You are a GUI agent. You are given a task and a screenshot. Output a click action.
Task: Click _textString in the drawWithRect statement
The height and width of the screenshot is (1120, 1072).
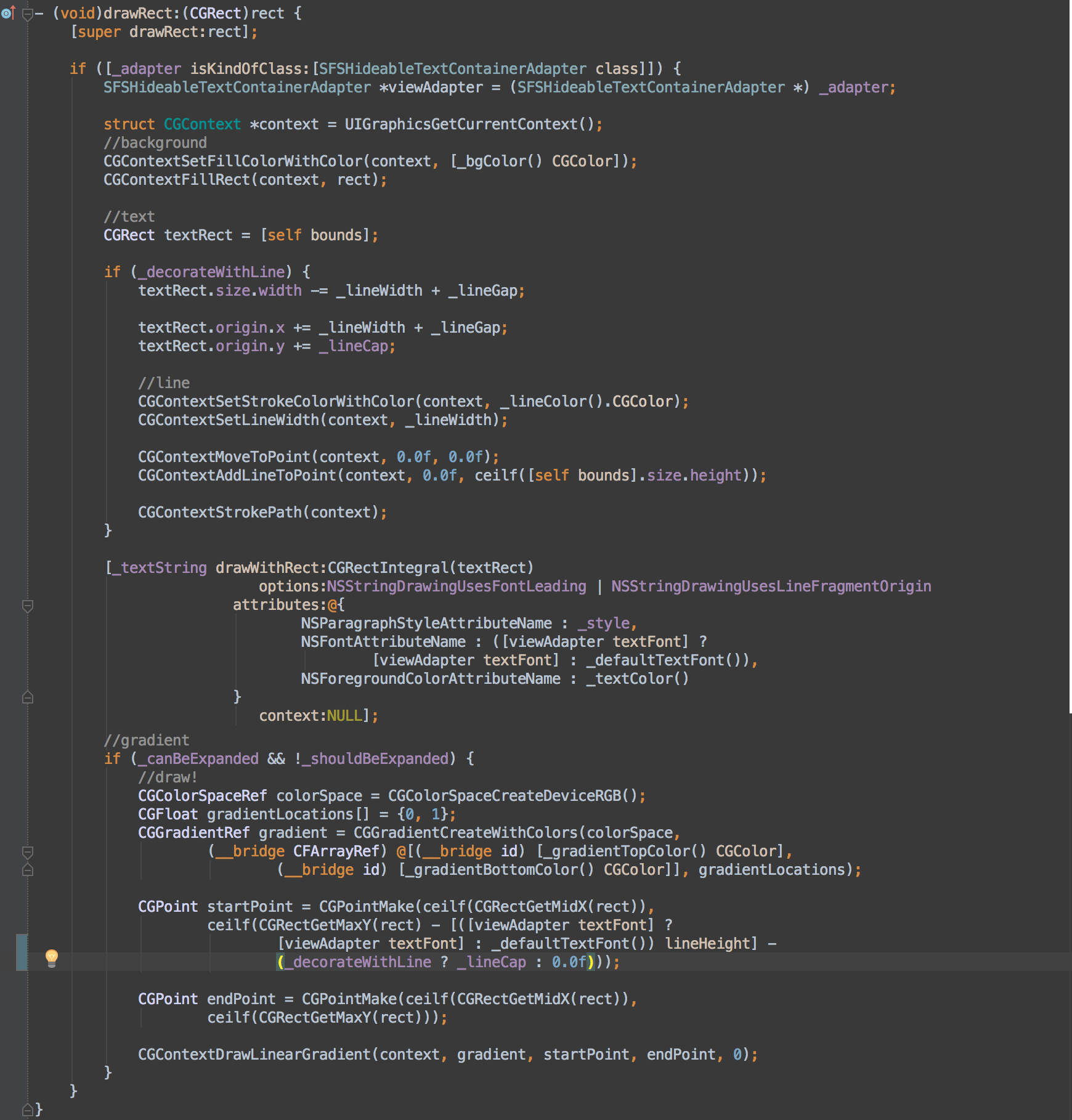160,568
